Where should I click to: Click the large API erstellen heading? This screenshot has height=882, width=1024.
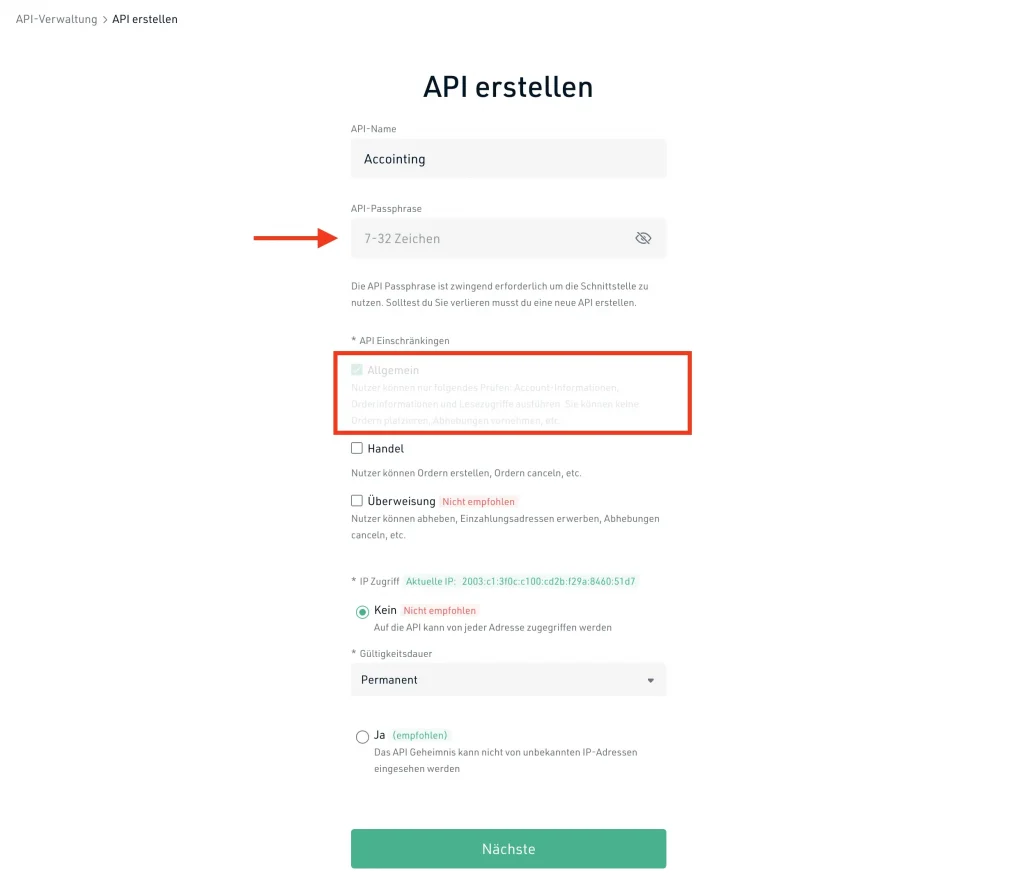tap(508, 87)
